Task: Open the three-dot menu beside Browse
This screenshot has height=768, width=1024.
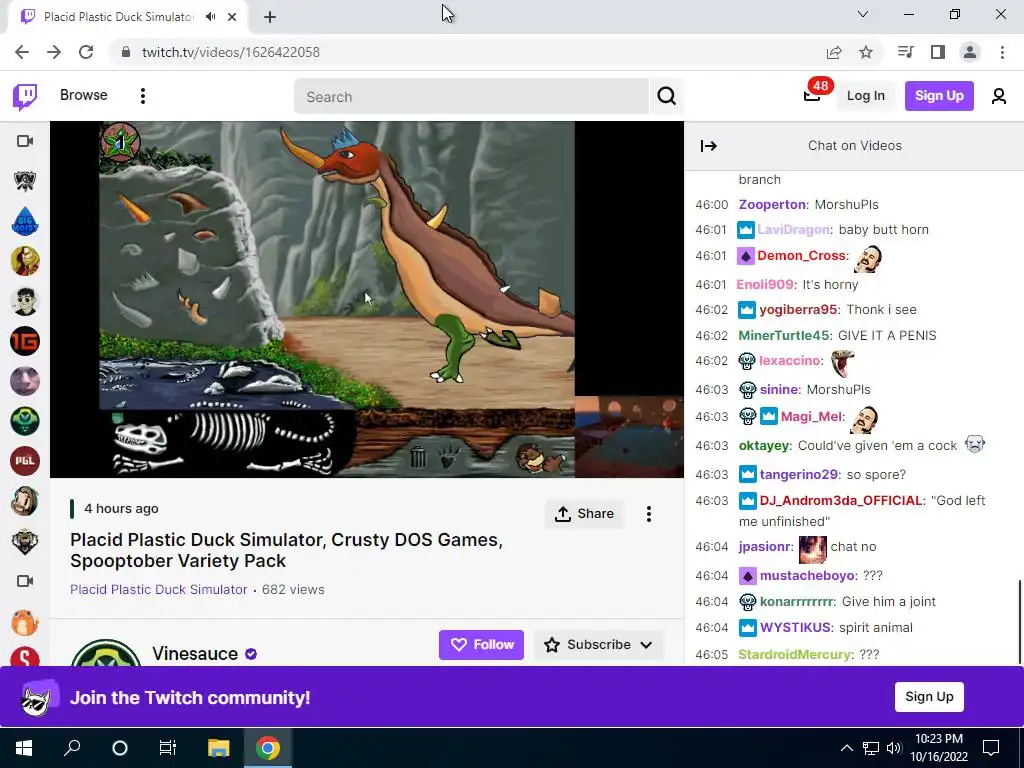Action: [x=142, y=96]
